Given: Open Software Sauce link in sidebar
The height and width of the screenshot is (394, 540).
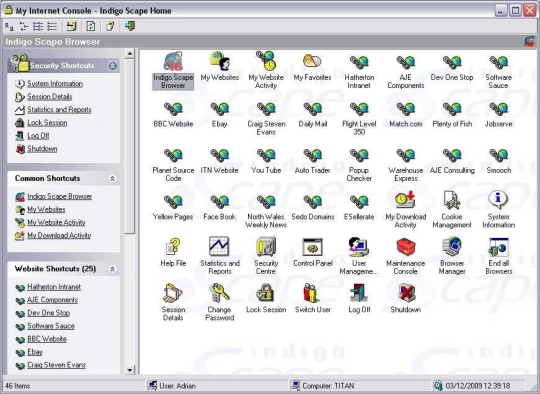Looking at the screenshot, I should click(x=51, y=326).
